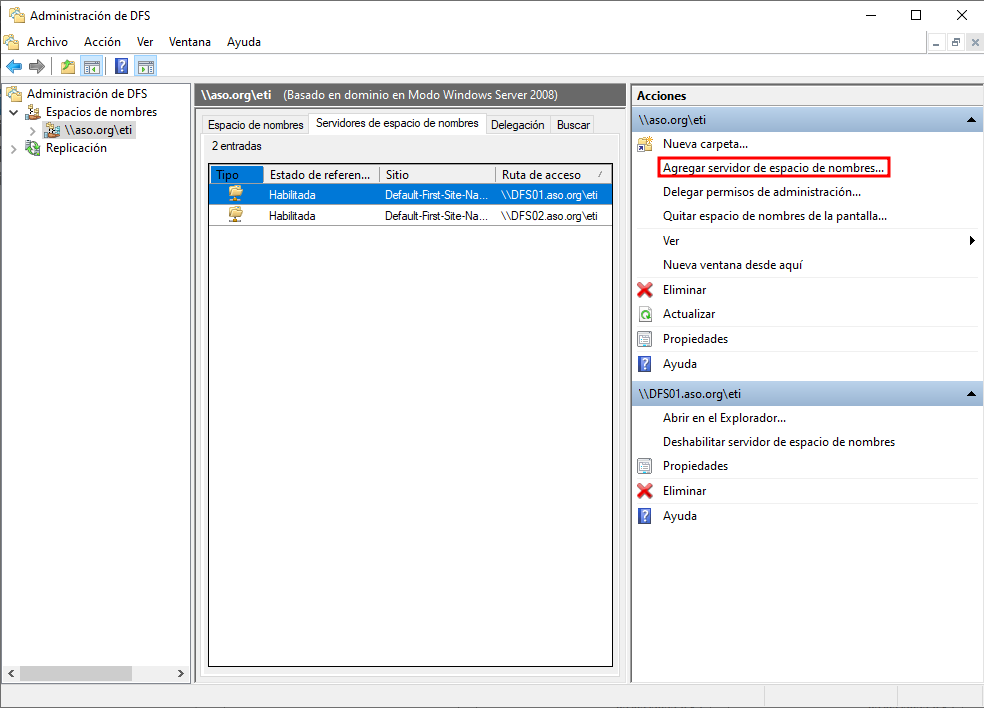The height and width of the screenshot is (708, 984).
Task: Click Deshabilitar servidor de espacio de nombres
Action: click(778, 442)
